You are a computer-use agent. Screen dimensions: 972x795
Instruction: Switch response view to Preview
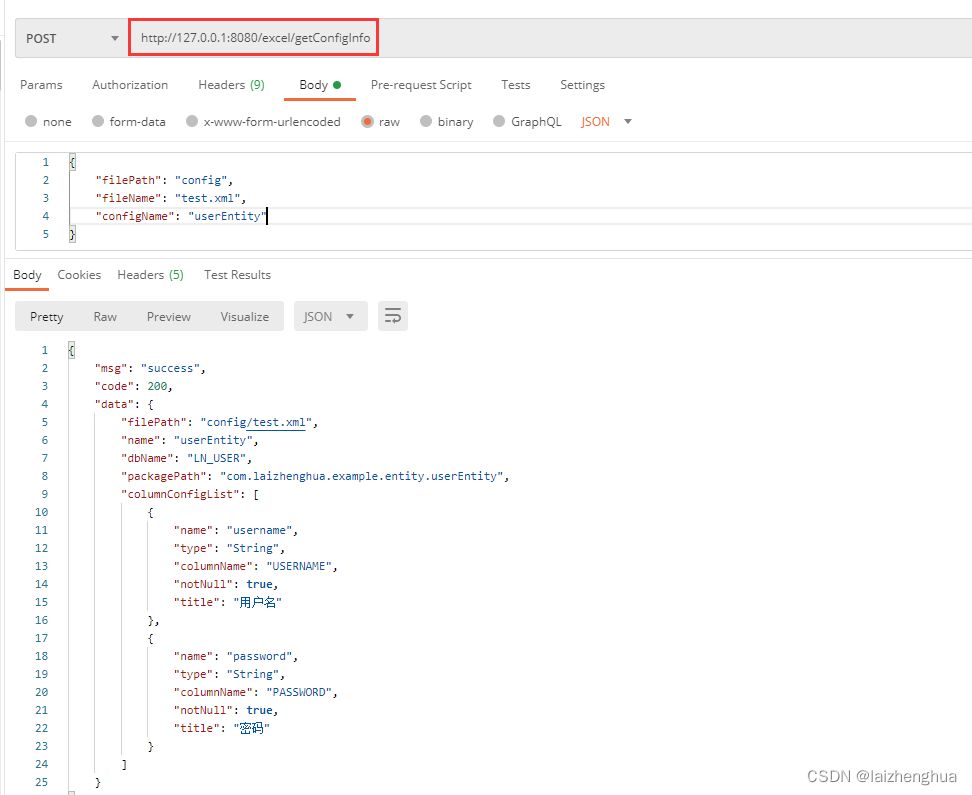(x=169, y=317)
